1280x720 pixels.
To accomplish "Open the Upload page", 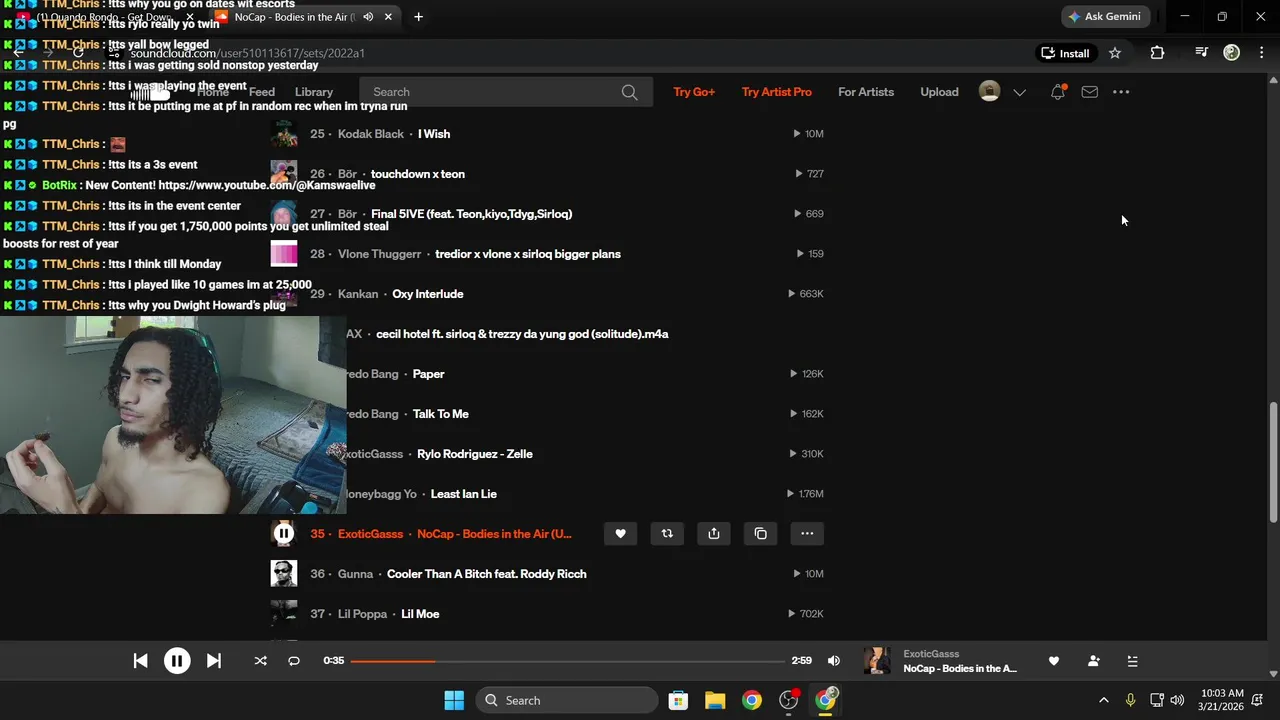I will [939, 92].
